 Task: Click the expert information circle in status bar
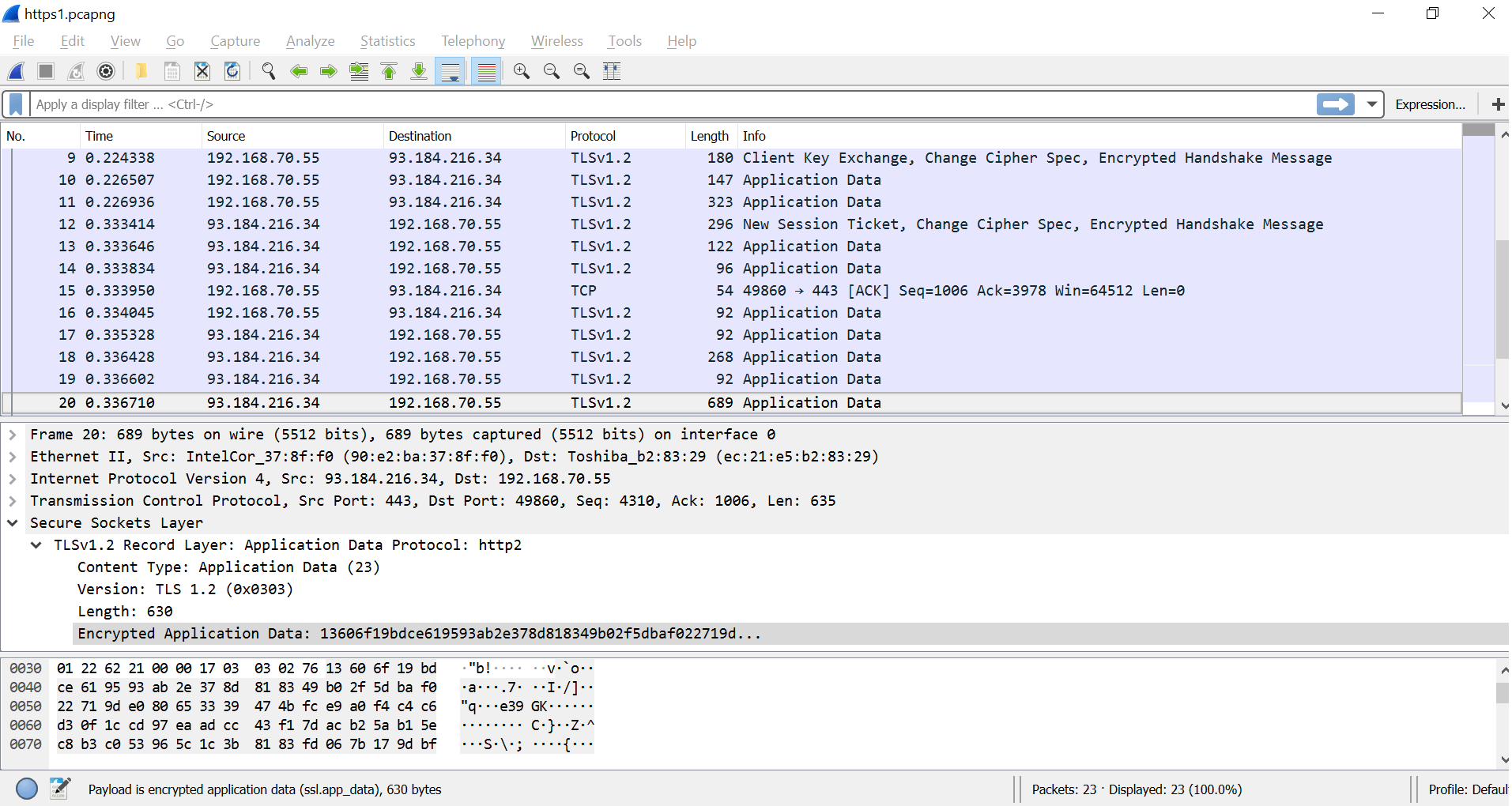pos(27,789)
